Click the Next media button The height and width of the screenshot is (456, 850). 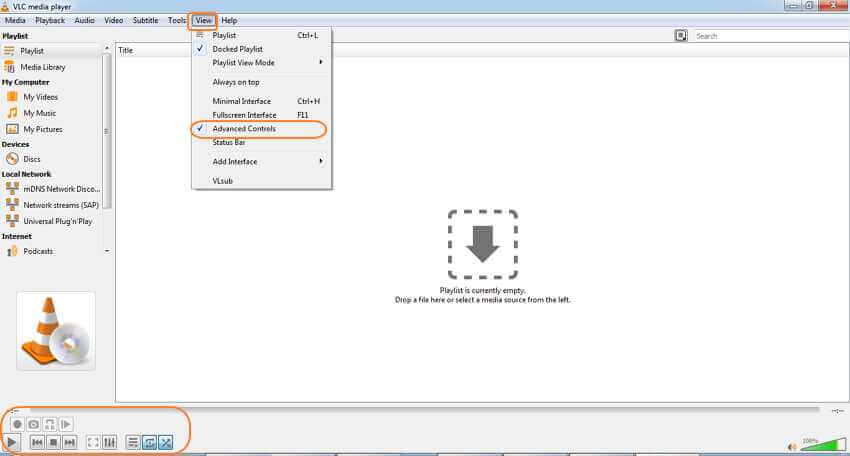(69, 442)
